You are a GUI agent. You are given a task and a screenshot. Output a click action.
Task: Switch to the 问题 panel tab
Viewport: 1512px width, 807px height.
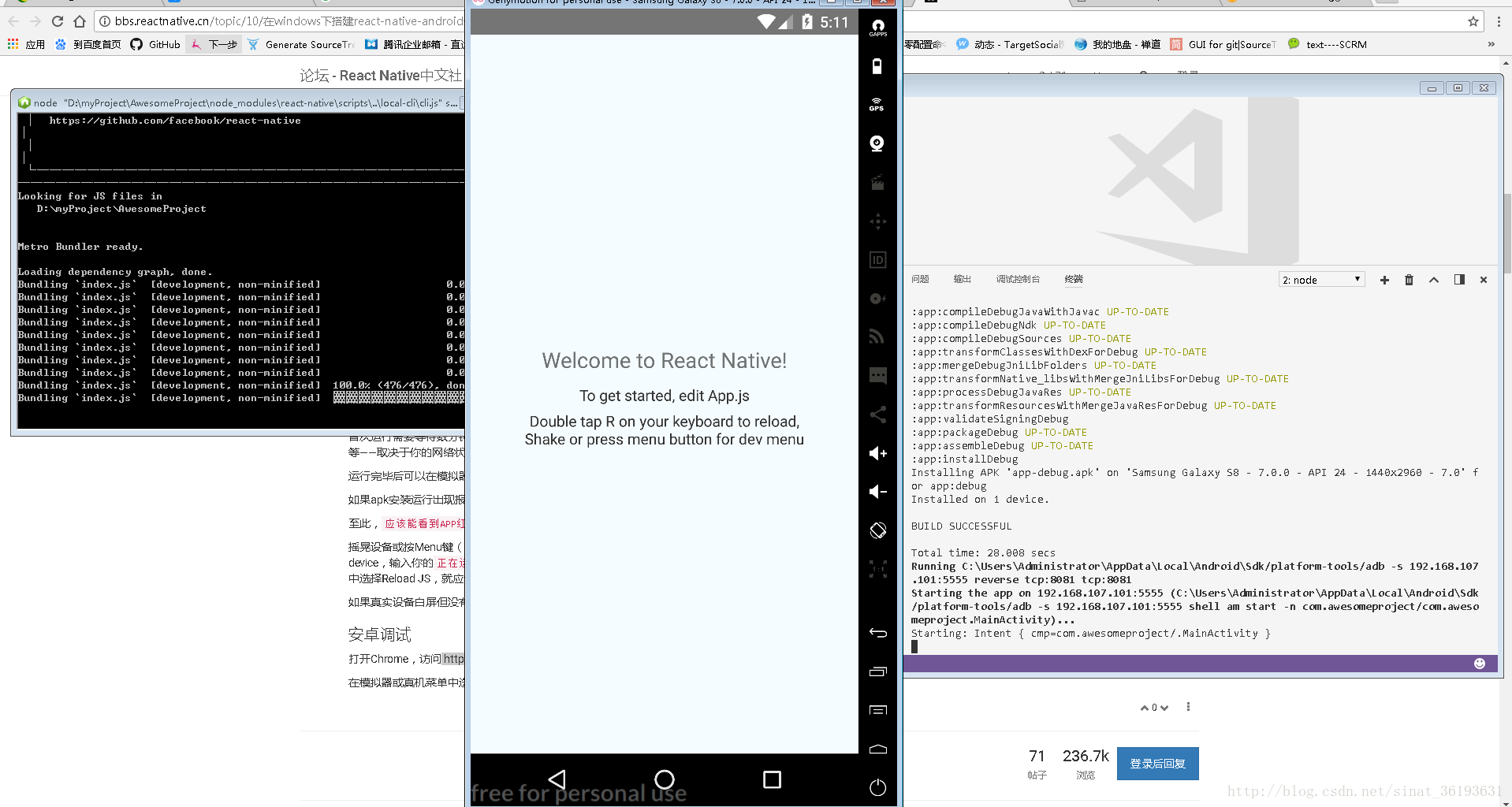[920, 279]
